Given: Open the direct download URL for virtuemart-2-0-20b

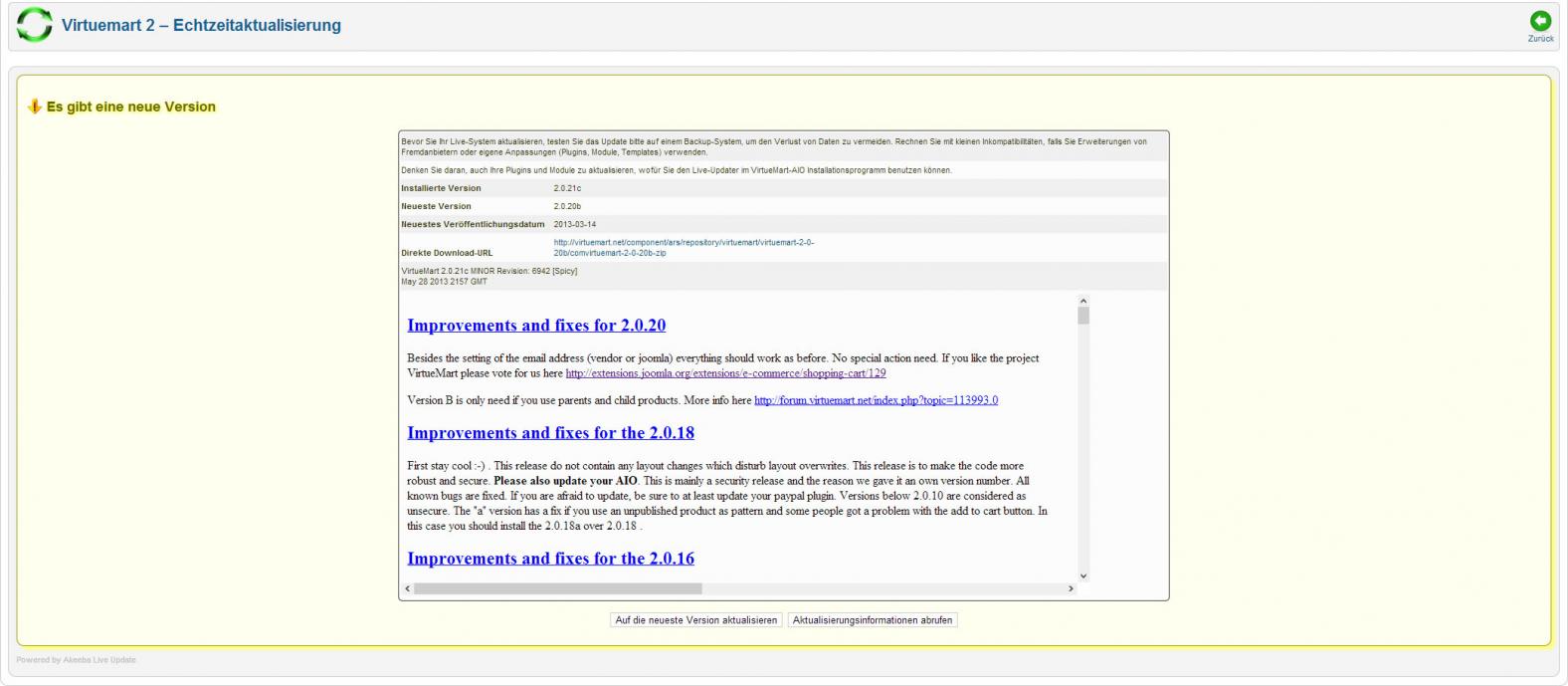Looking at the screenshot, I should [x=684, y=248].
